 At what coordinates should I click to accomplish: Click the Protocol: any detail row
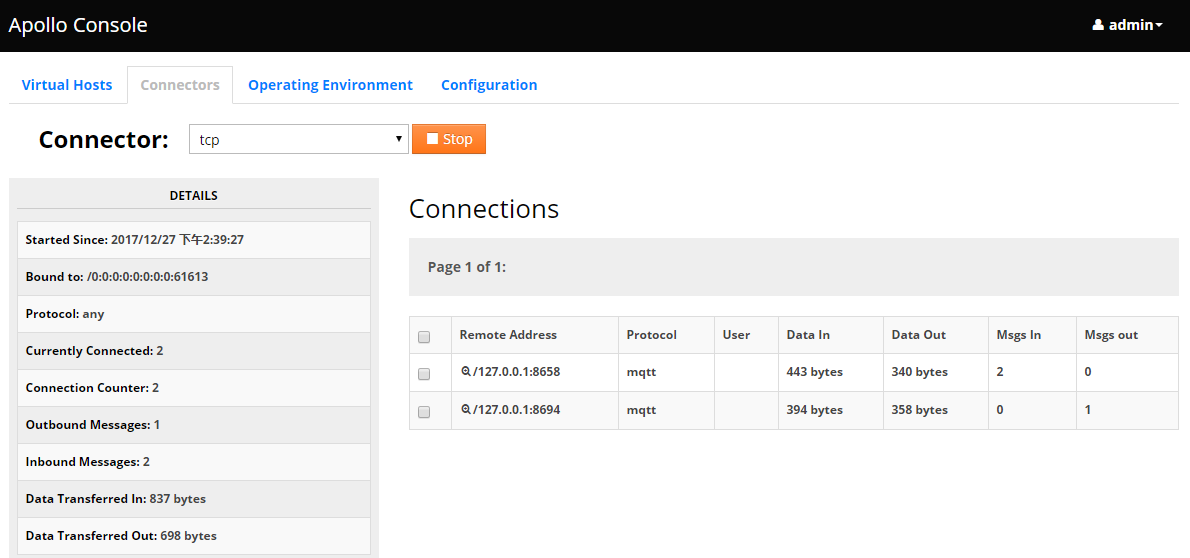pos(194,314)
